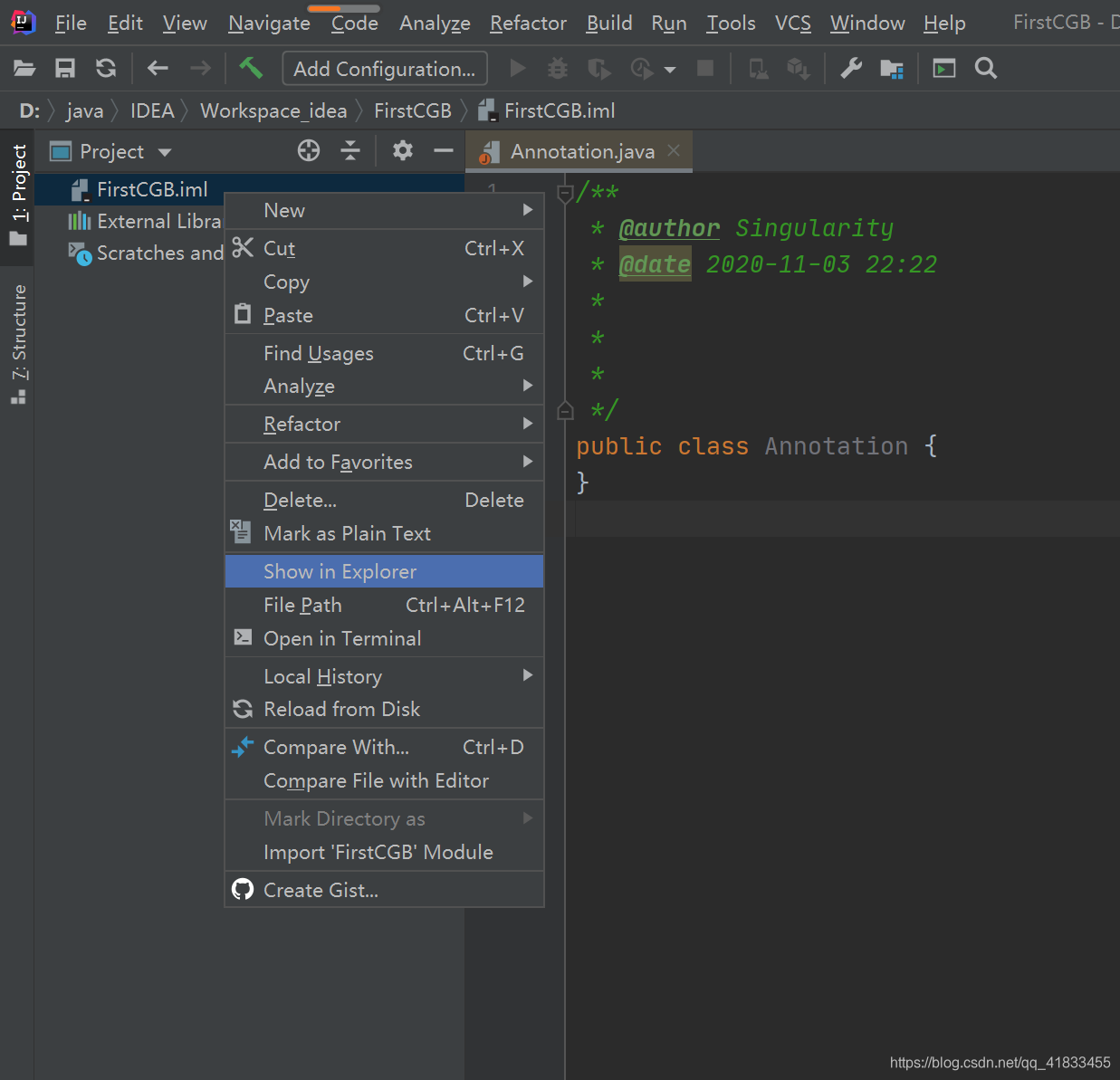This screenshot has height=1080, width=1120.
Task: Click the Run play icon
Action: pyautogui.click(x=518, y=68)
